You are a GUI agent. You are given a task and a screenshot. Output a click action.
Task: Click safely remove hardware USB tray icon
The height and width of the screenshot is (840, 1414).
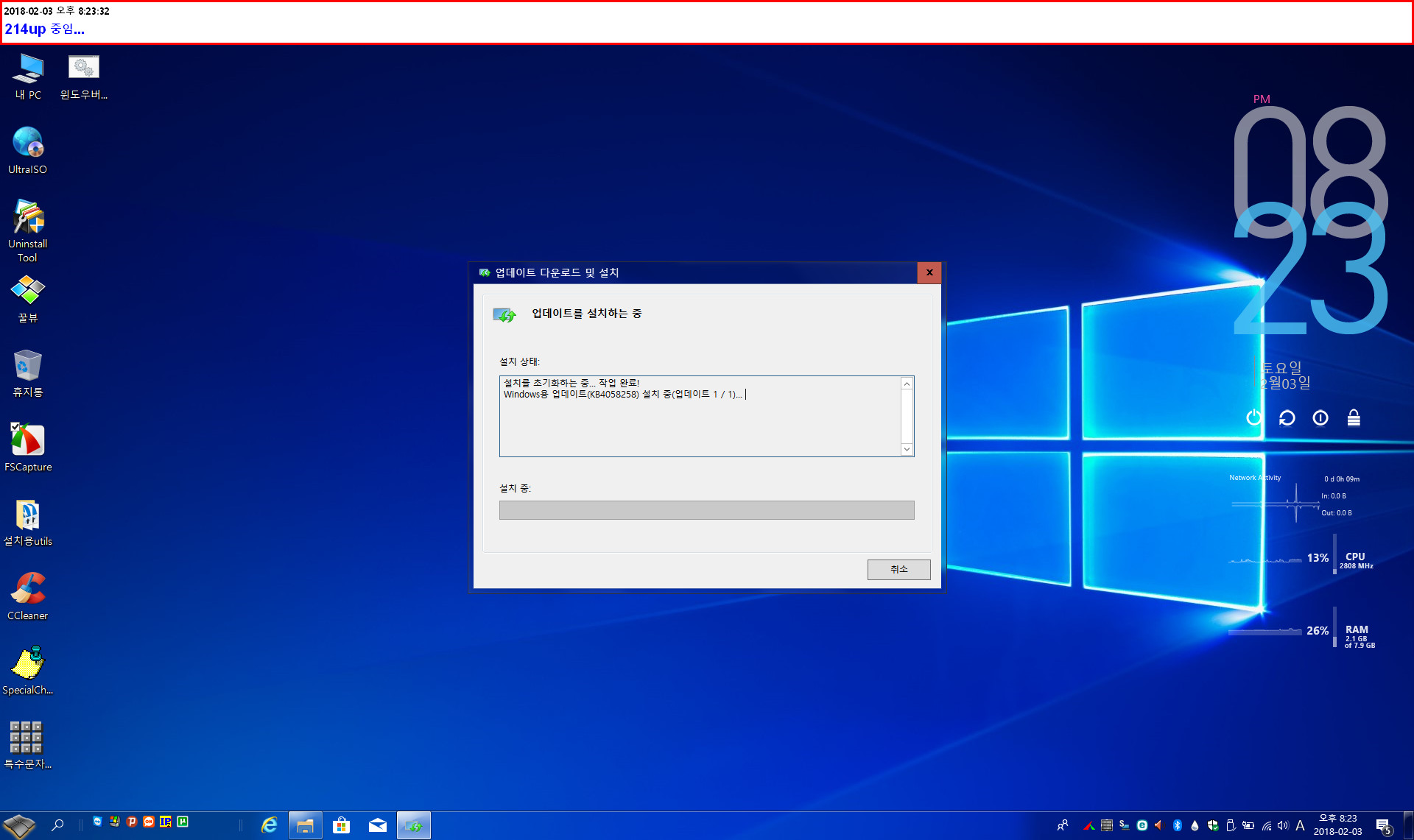point(1230,825)
